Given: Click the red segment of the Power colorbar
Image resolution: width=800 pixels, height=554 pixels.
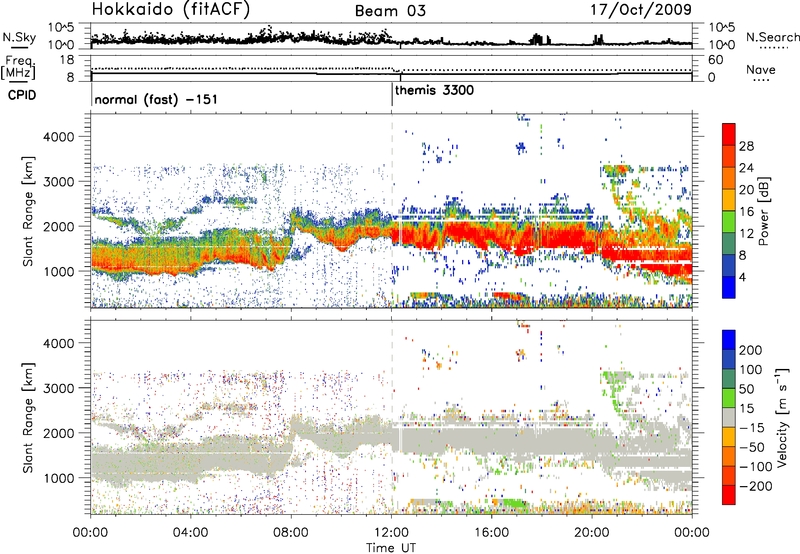Looking at the screenshot, I should coord(729,134).
